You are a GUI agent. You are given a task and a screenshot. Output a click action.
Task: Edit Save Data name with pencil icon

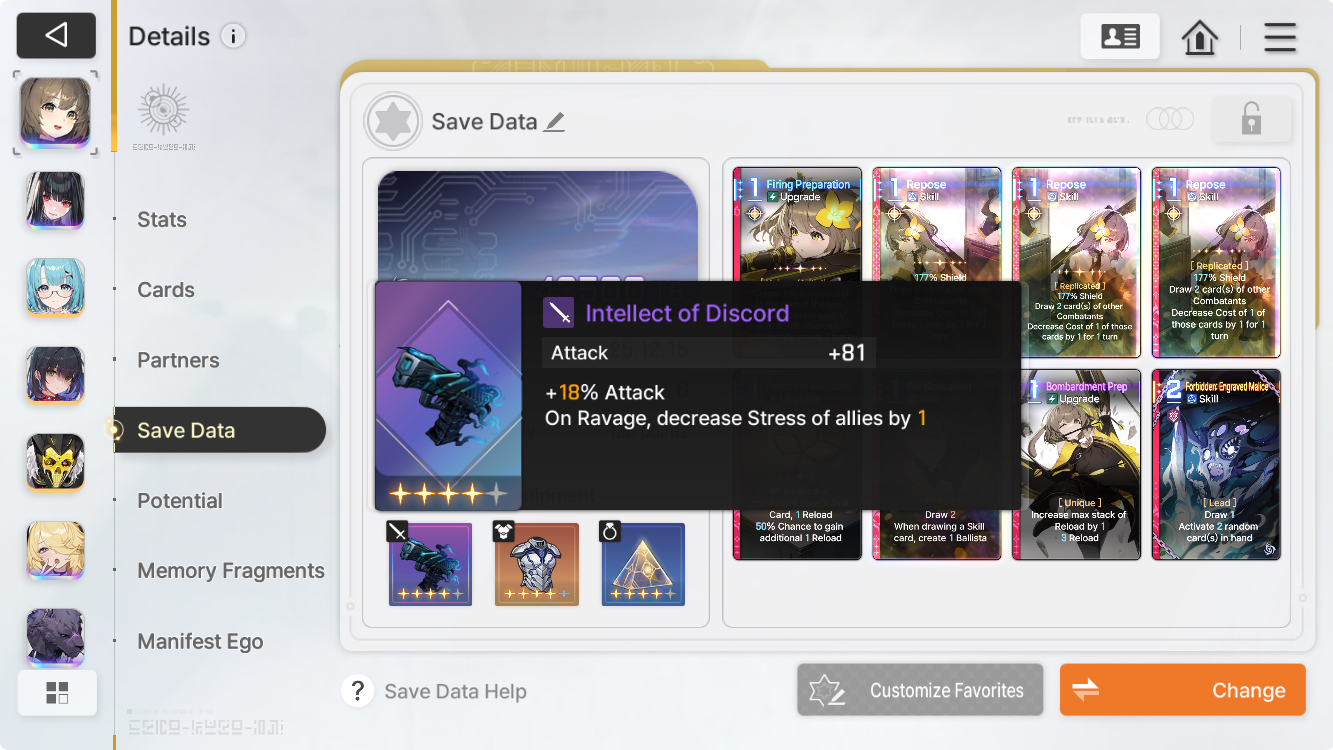554,122
